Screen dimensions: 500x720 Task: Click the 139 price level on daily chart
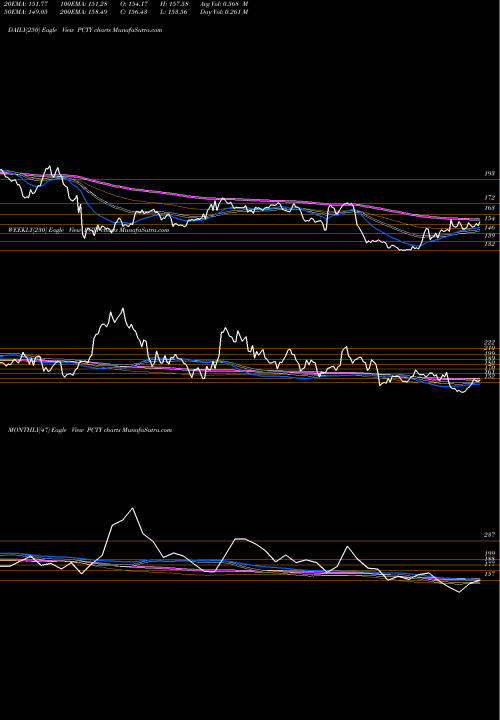tap(490, 236)
